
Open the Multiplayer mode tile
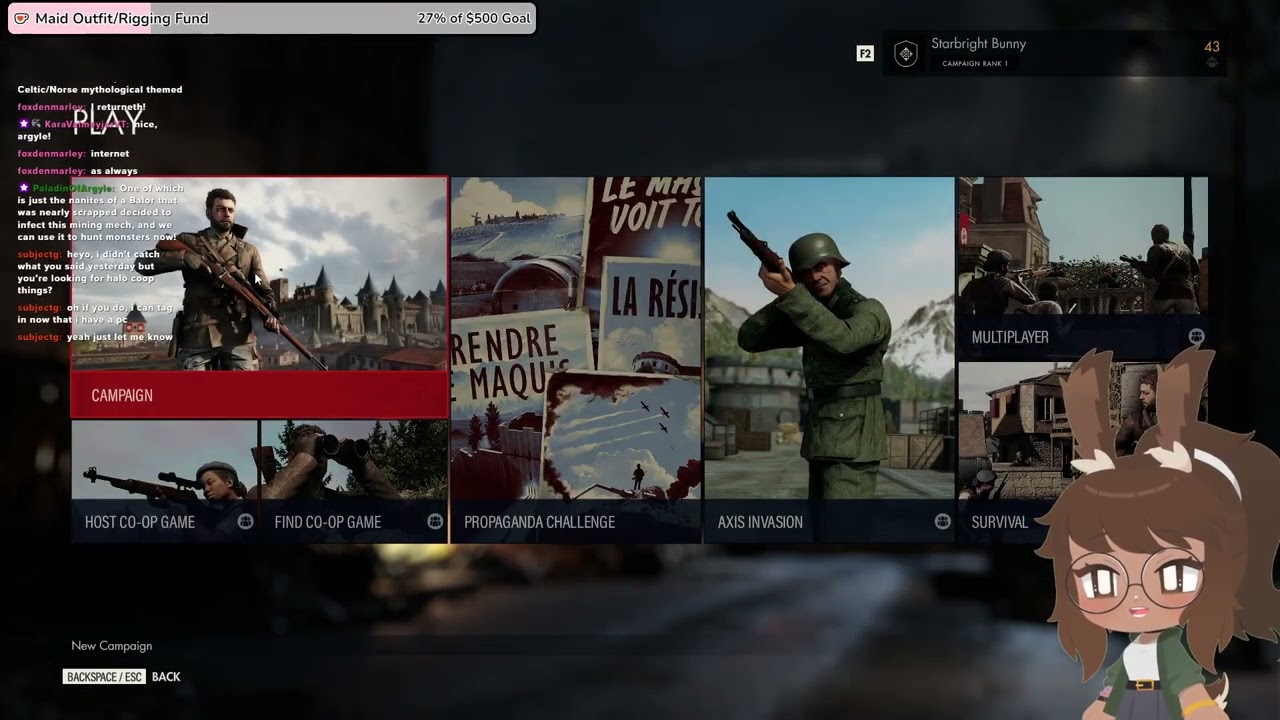pyautogui.click(x=1083, y=268)
